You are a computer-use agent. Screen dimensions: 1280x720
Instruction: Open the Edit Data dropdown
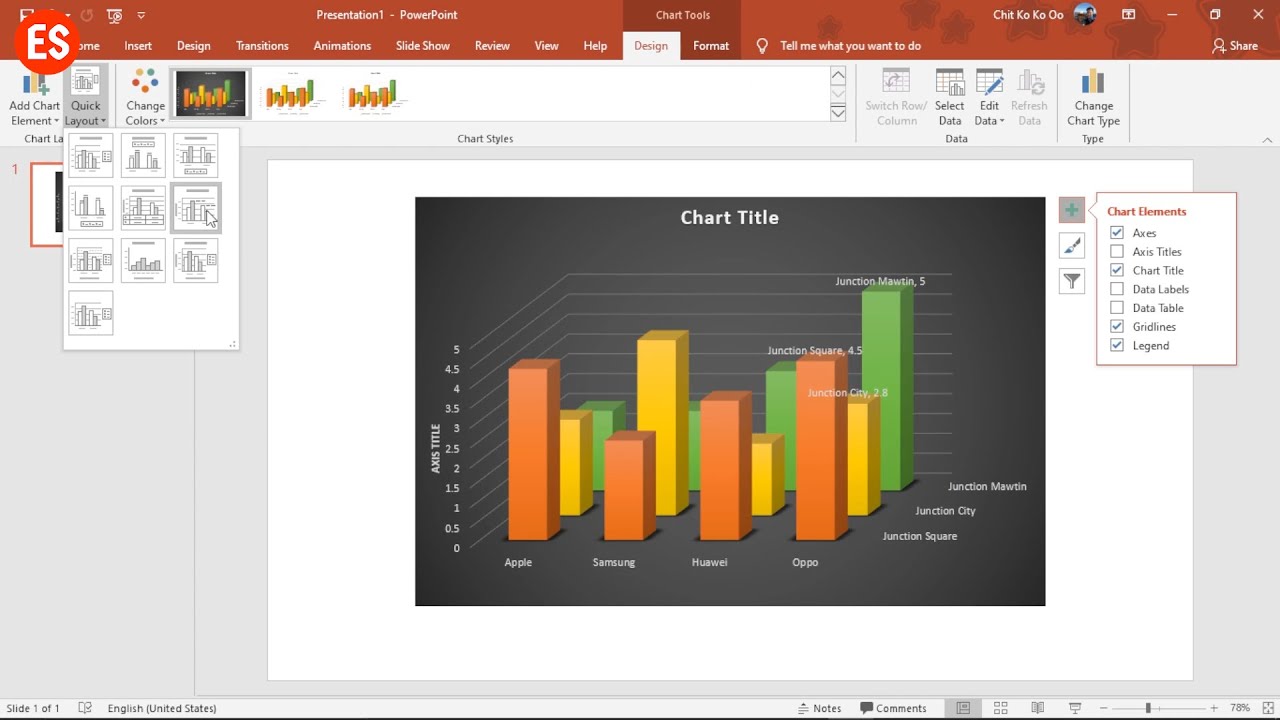click(x=989, y=98)
